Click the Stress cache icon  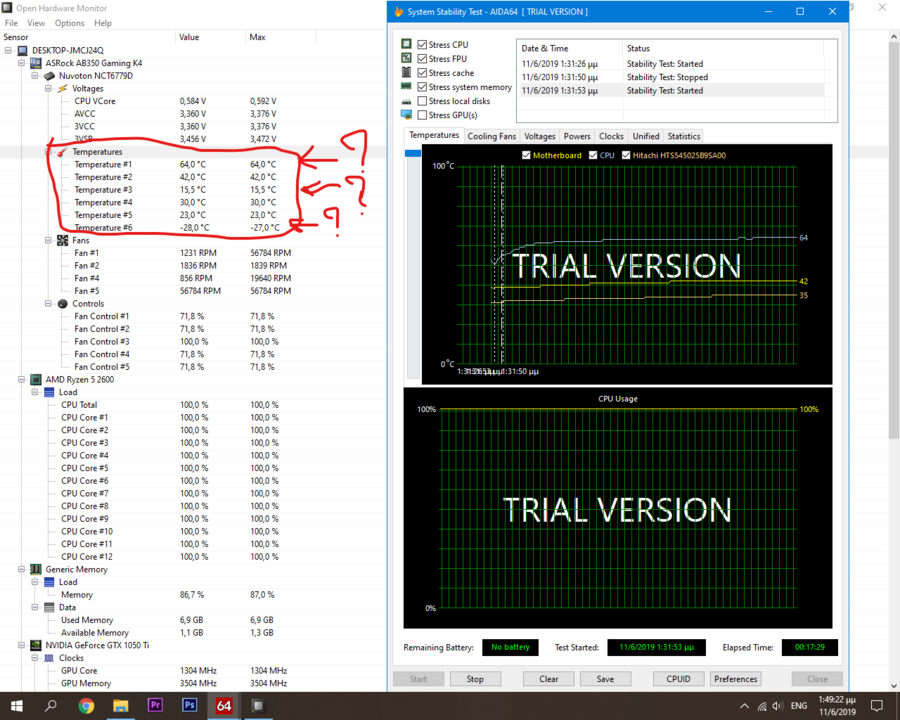pos(406,72)
